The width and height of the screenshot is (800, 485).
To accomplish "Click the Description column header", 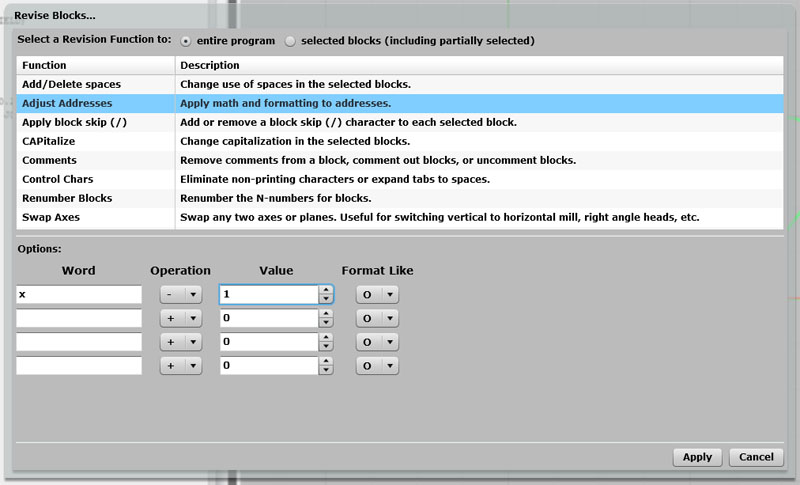I will (480, 65).
